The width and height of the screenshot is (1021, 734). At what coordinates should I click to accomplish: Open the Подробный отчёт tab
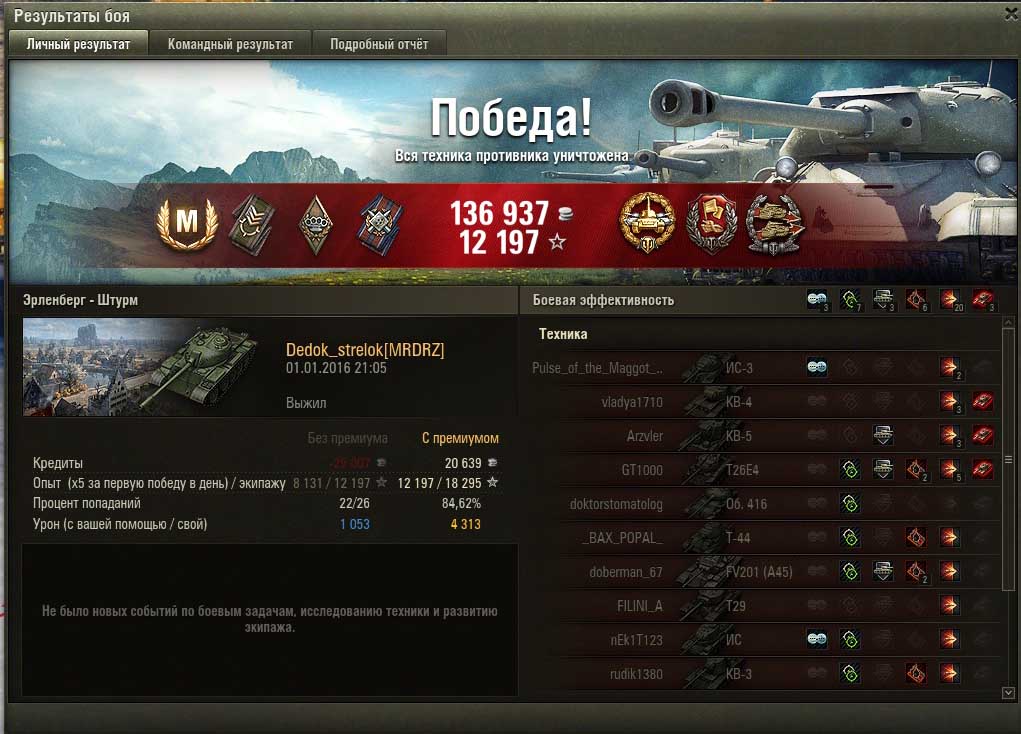click(x=379, y=44)
